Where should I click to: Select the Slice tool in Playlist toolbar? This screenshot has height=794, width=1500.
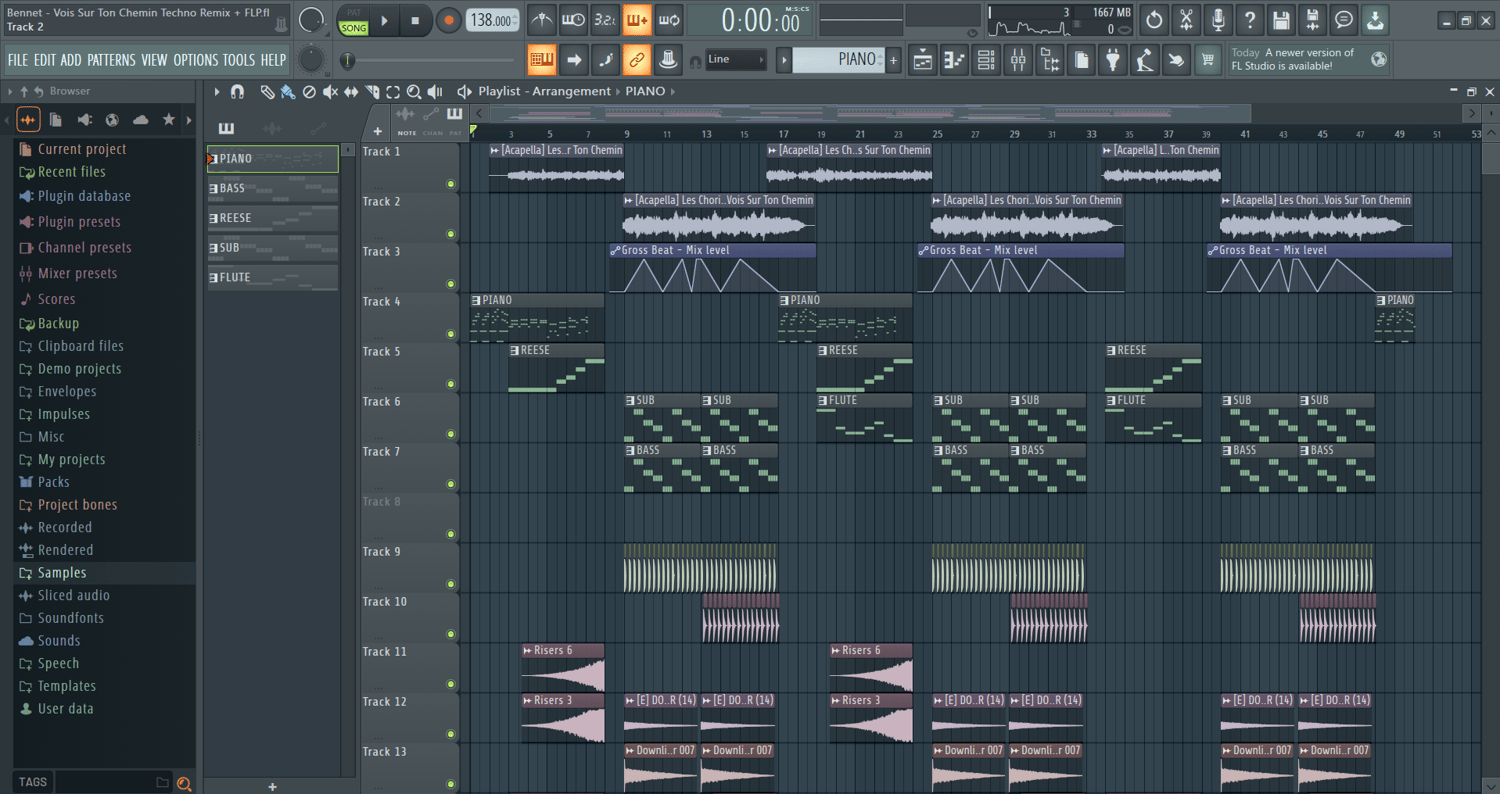click(372, 92)
